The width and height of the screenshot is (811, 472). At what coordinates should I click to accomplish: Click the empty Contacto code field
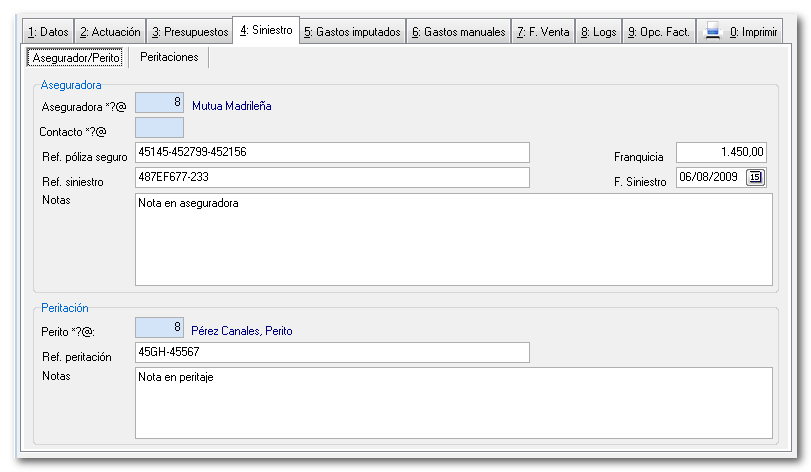click(x=159, y=128)
